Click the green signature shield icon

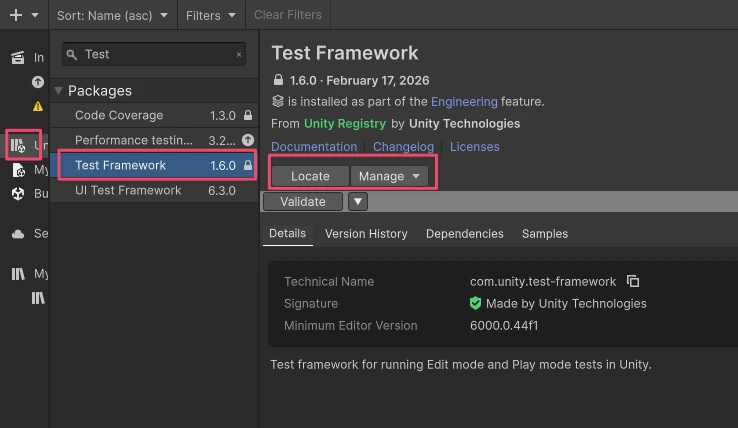point(475,303)
